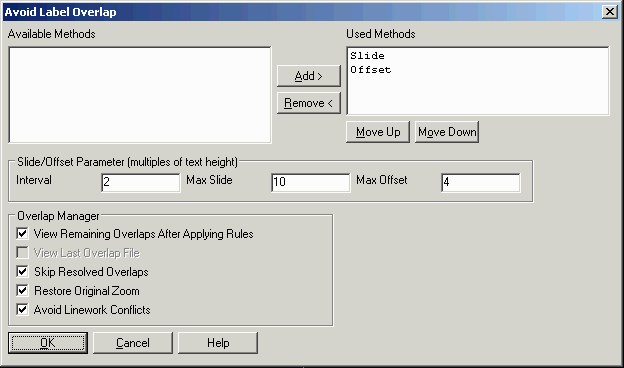Viewport: 624px width, 368px height.
Task: Click the Remove < button
Action: click(x=309, y=103)
